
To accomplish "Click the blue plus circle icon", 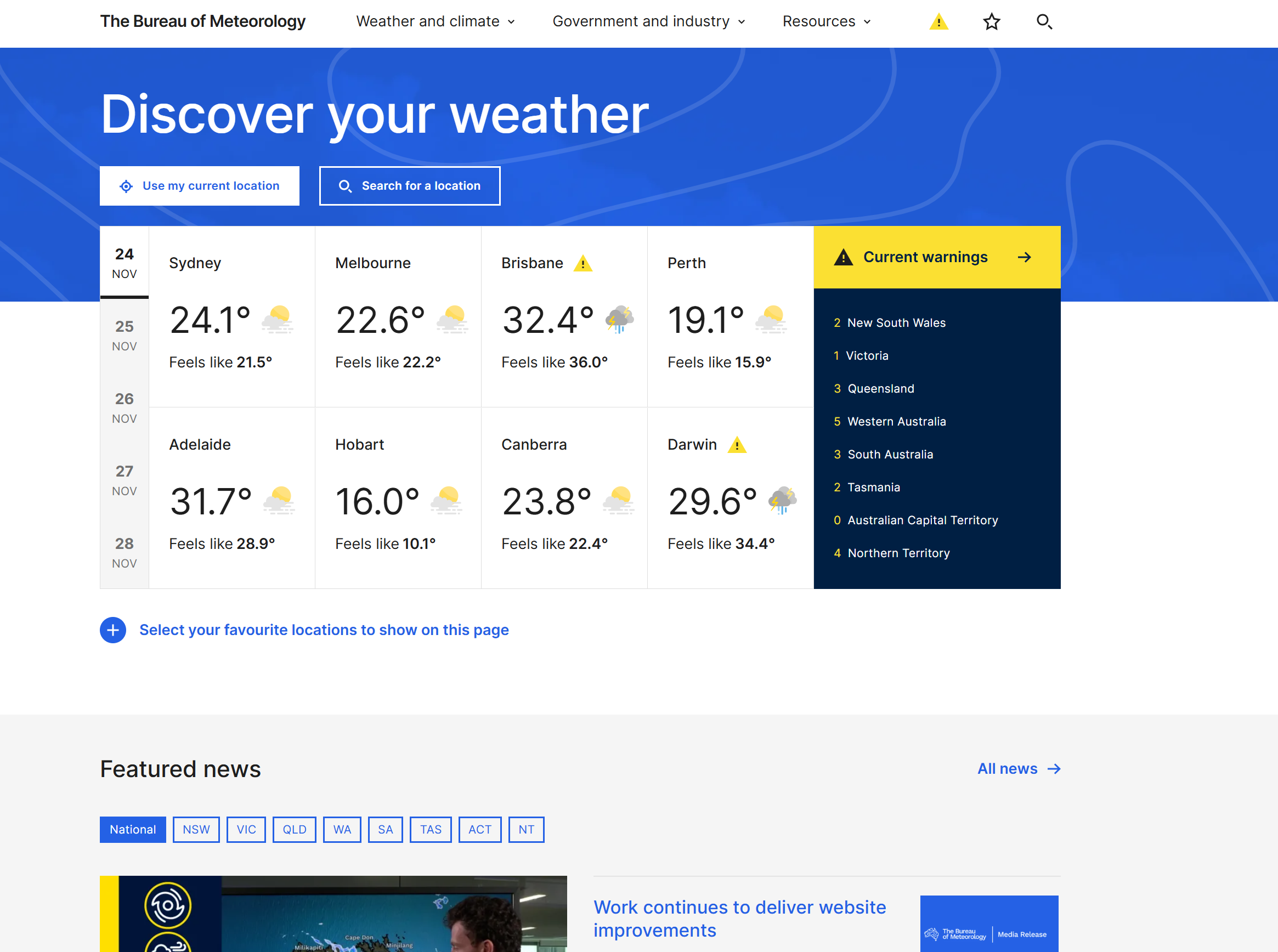I will pyautogui.click(x=113, y=630).
